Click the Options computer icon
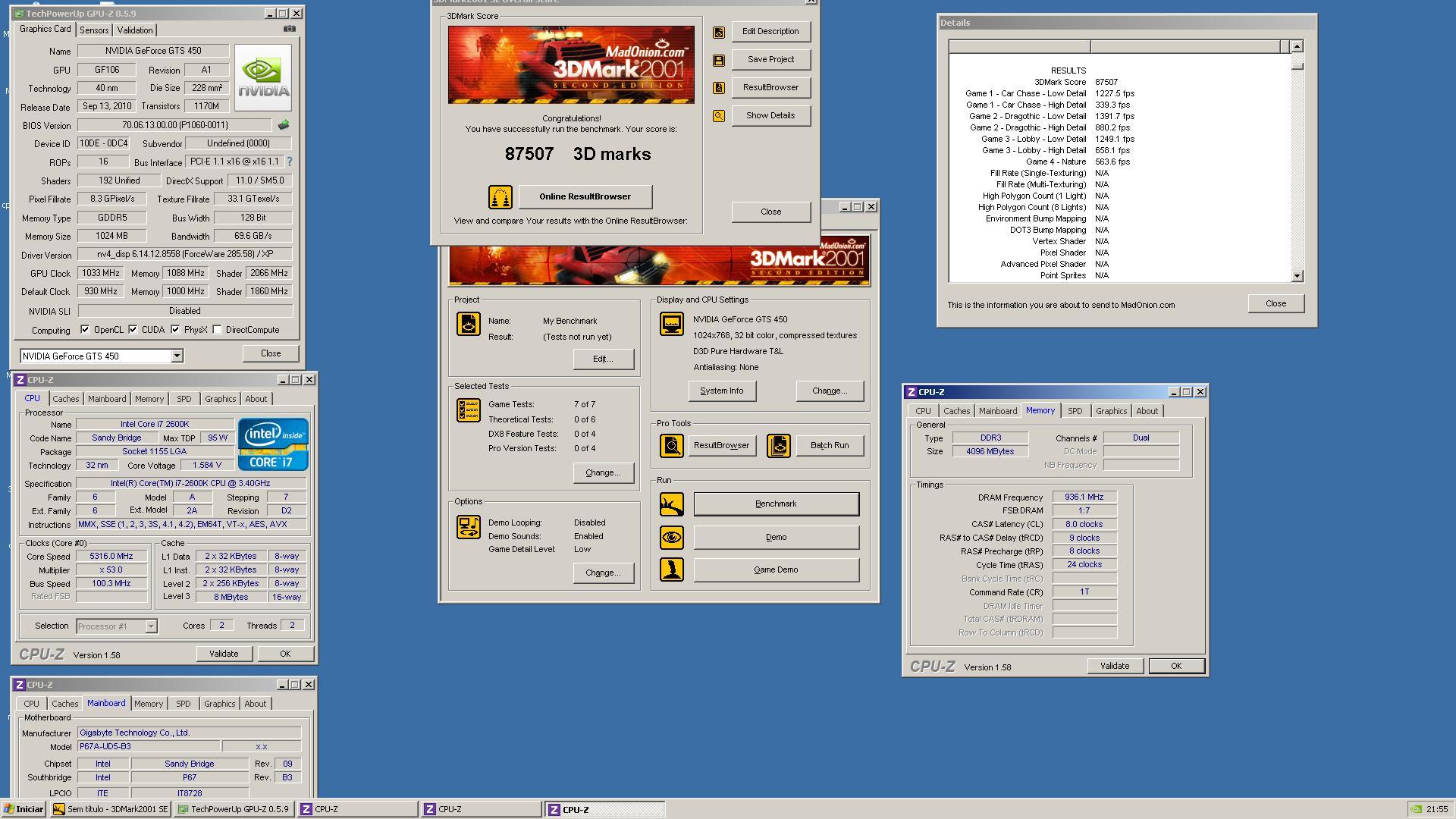The image size is (1456, 819). (x=469, y=527)
